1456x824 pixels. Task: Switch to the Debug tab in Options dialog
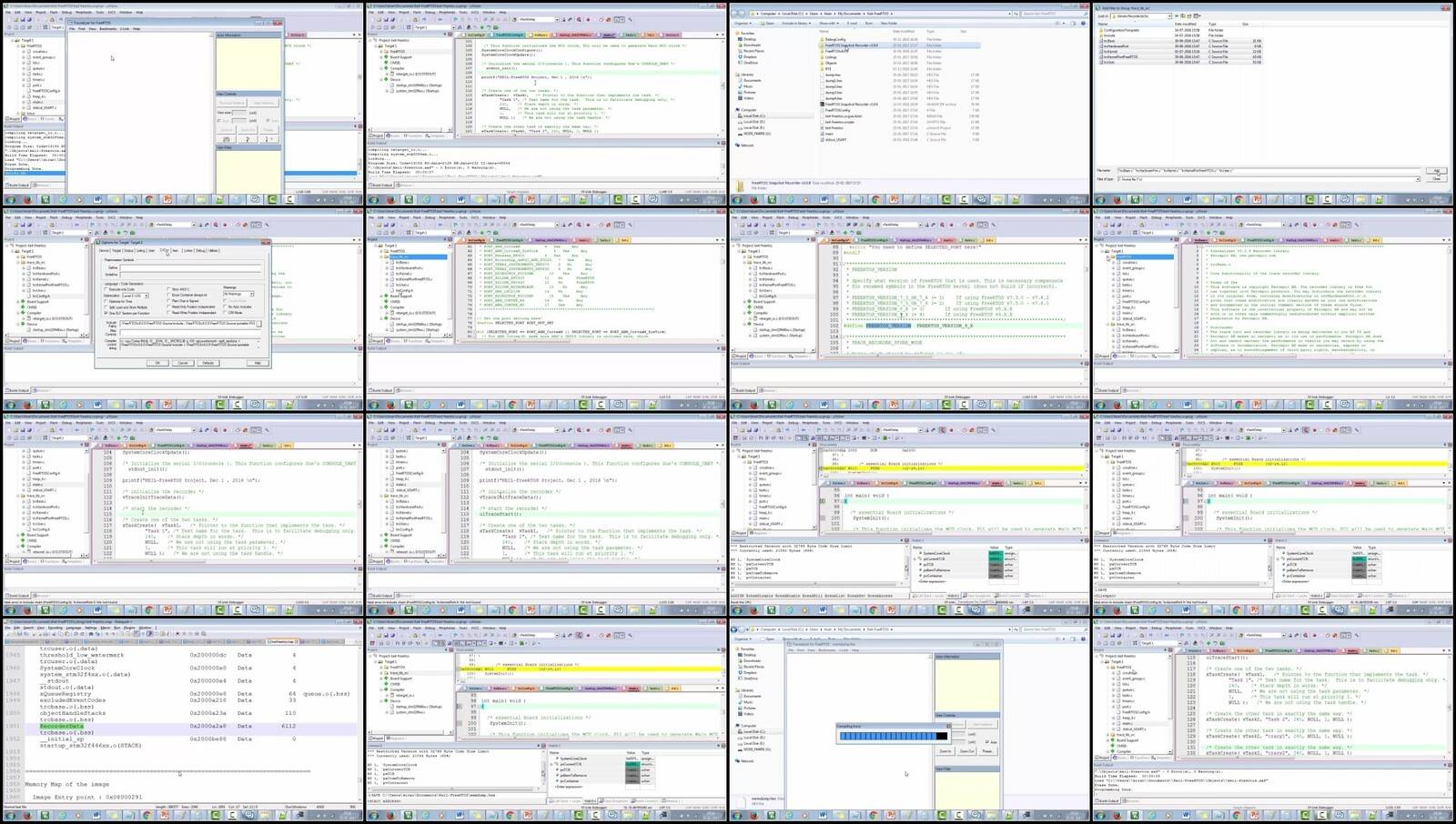[200, 250]
